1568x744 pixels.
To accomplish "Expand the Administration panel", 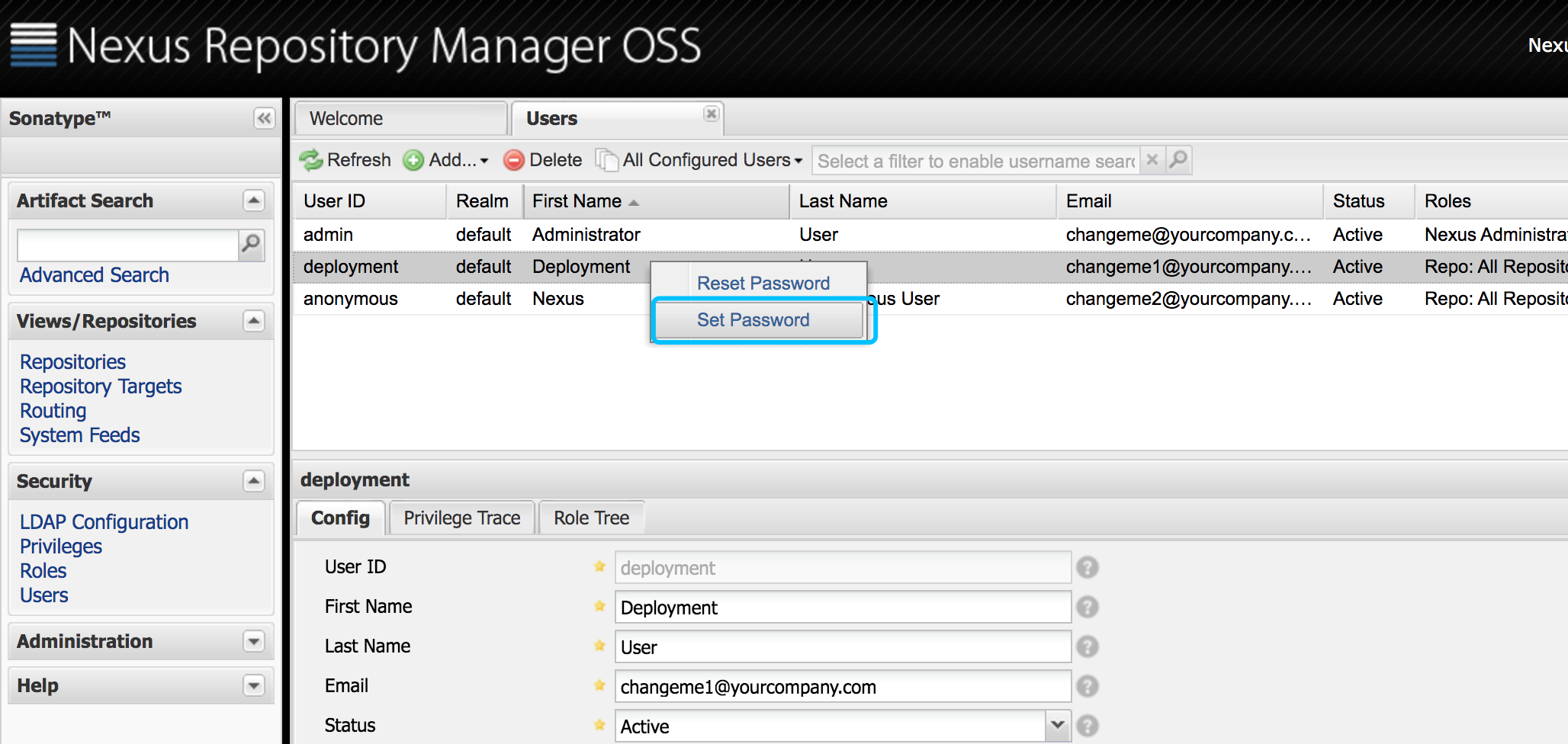I will click(x=254, y=641).
